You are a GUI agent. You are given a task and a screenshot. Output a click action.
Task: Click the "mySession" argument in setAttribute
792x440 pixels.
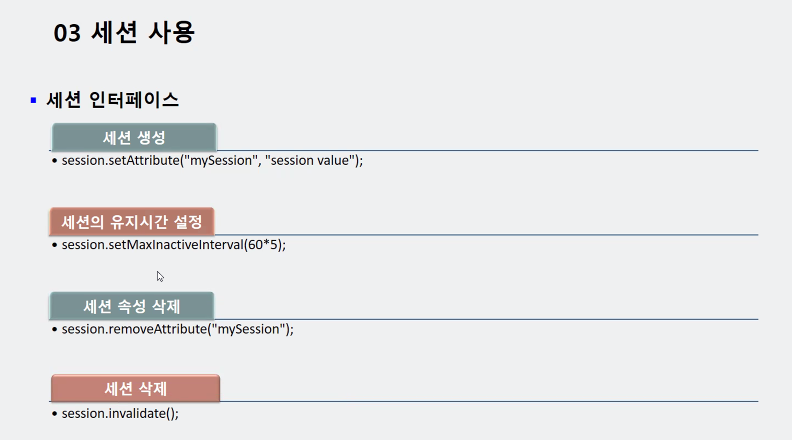point(222,161)
